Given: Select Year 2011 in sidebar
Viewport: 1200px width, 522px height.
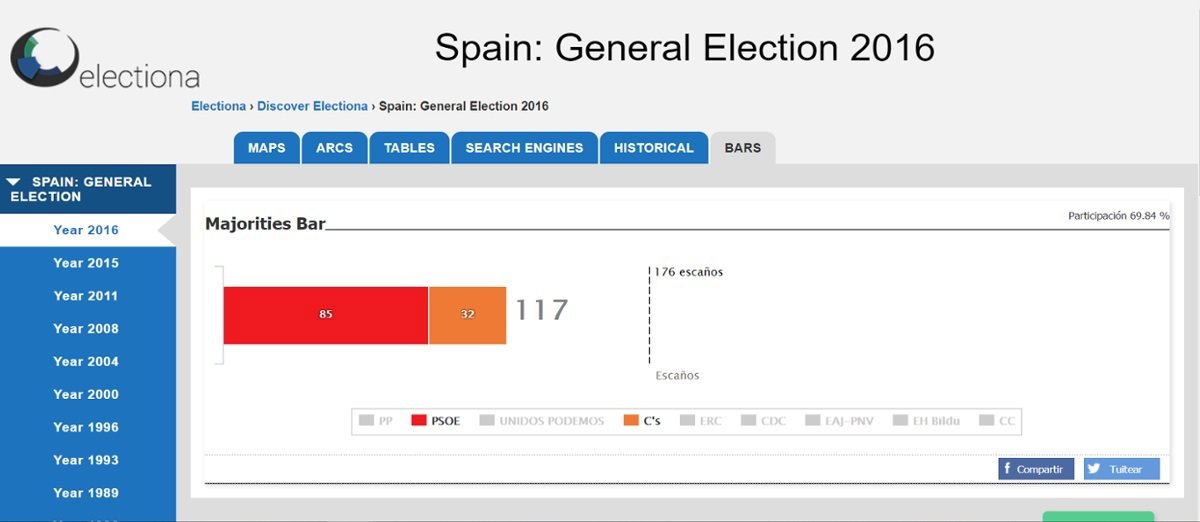Looking at the screenshot, I should (86, 296).
